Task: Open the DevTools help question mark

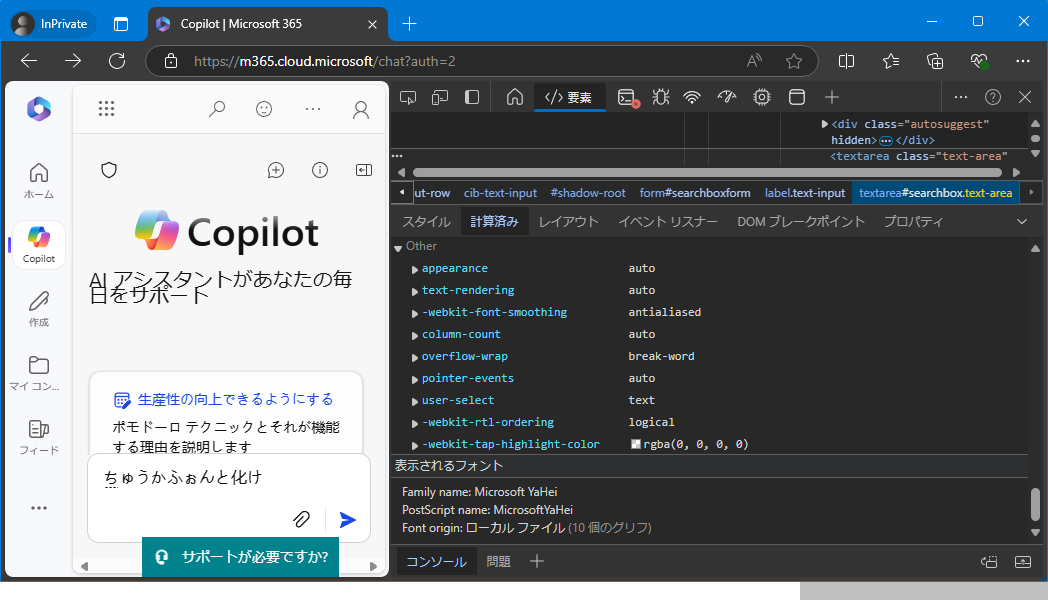Action: click(x=993, y=98)
